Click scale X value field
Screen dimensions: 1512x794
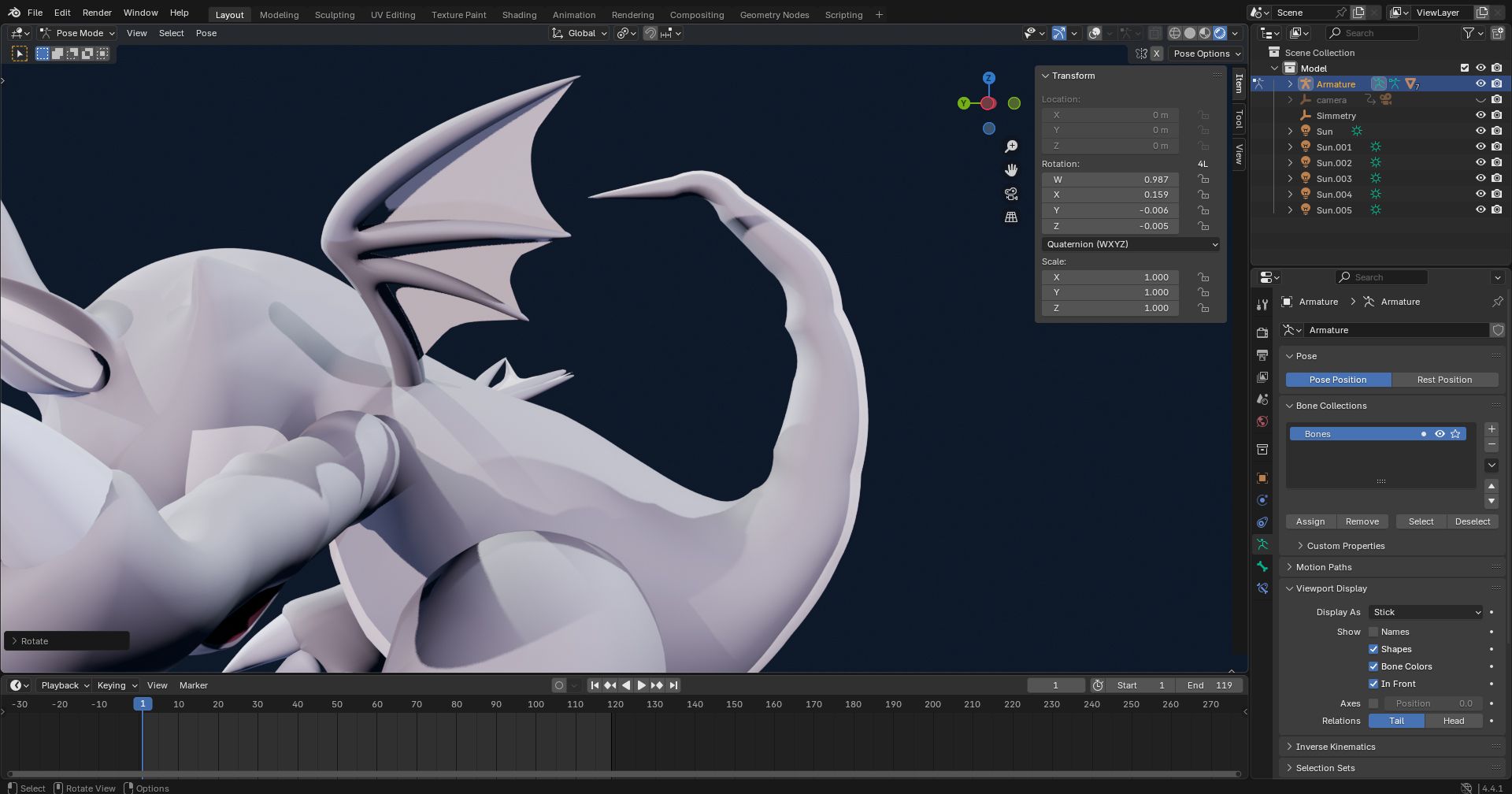1110,277
